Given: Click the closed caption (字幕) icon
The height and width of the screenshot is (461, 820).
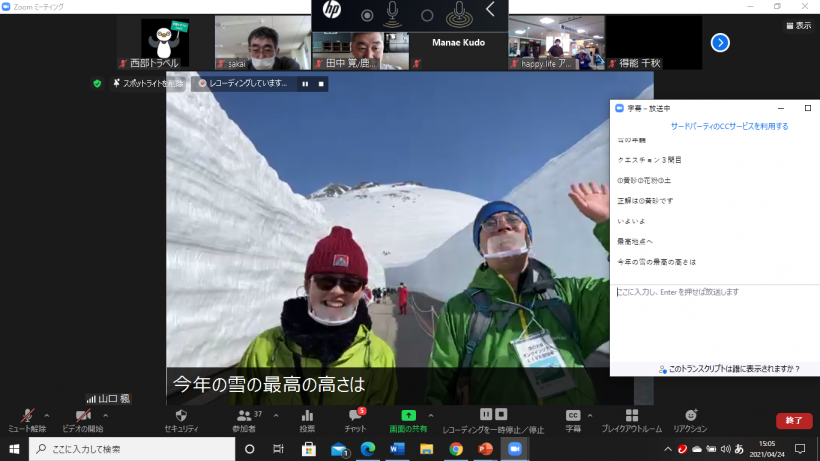Looking at the screenshot, I should click(573, 416).
